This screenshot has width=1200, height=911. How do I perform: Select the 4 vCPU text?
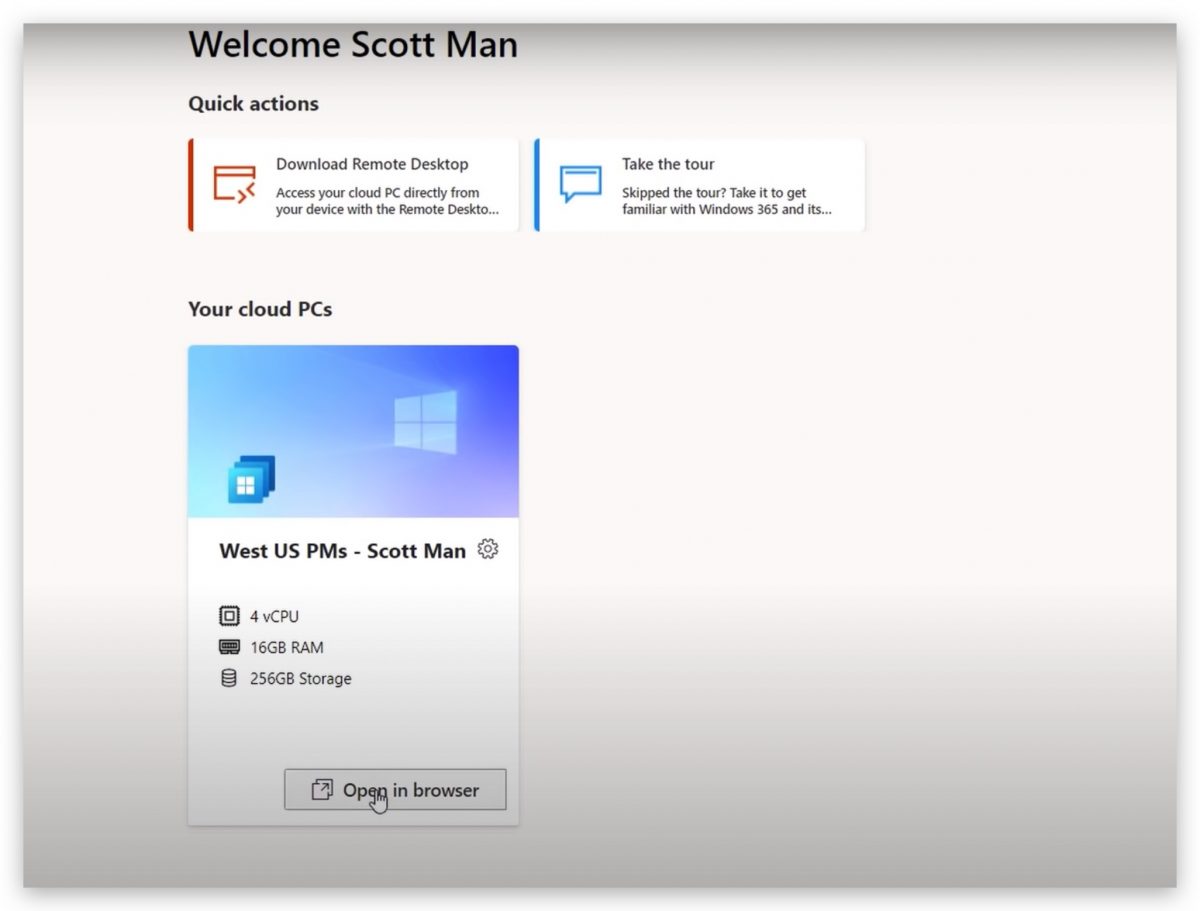(x=274, y=616)
